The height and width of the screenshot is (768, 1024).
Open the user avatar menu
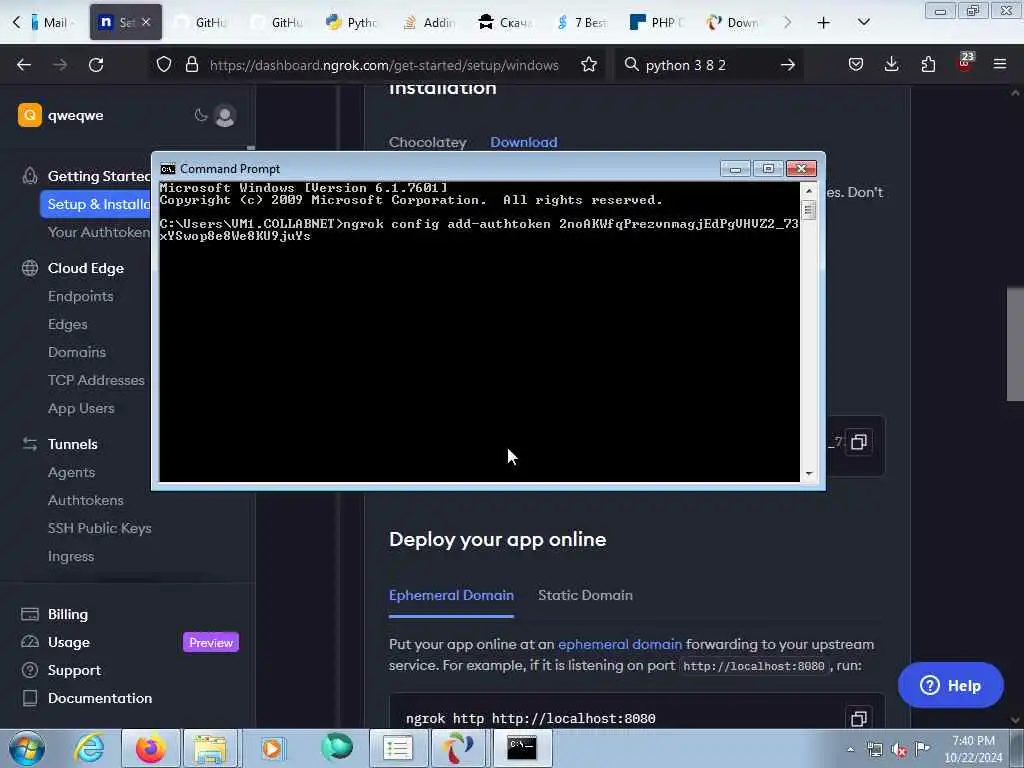coord(225,116)
